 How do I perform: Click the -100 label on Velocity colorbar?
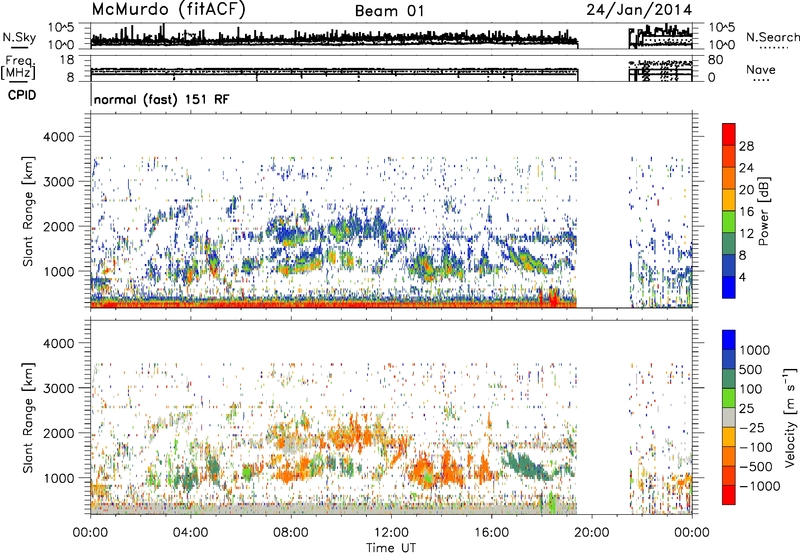click(x=756, y=447)
